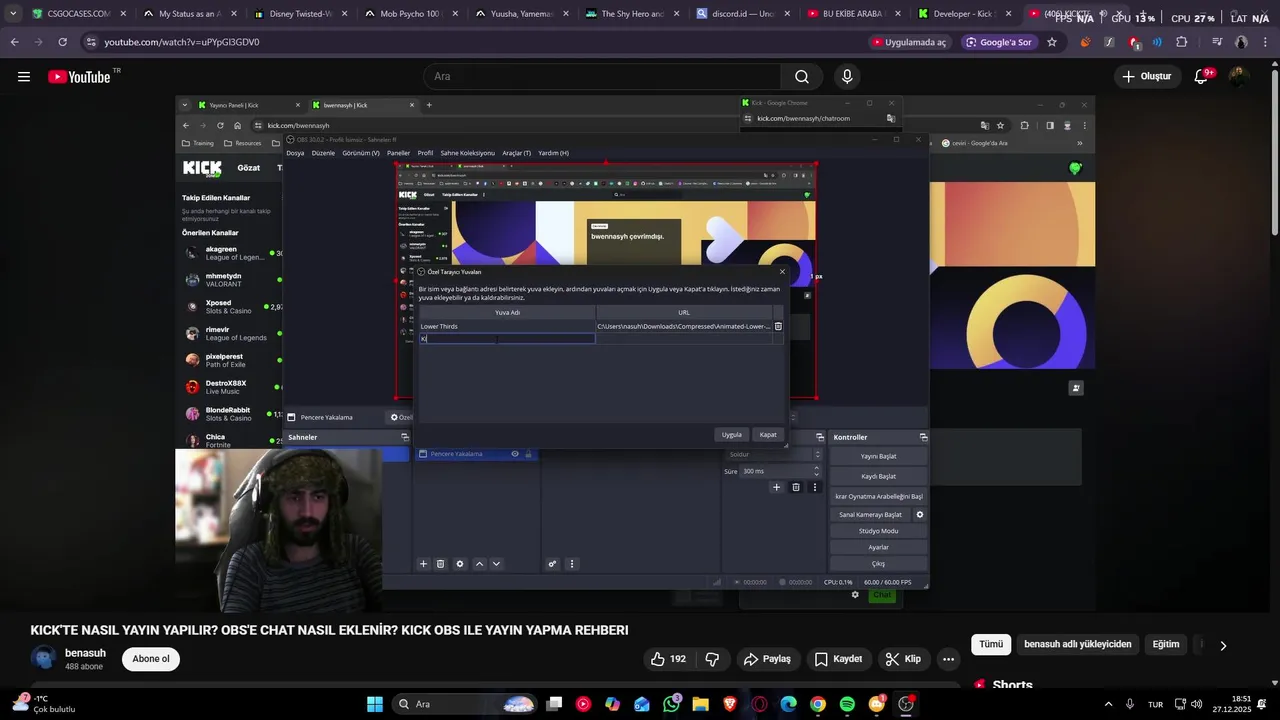Image resolution: width=1280 pixels, height=720 pixels.
Task: Select the benasuh adlı yükleyiciden chip
Action: tap(1078, 644)
